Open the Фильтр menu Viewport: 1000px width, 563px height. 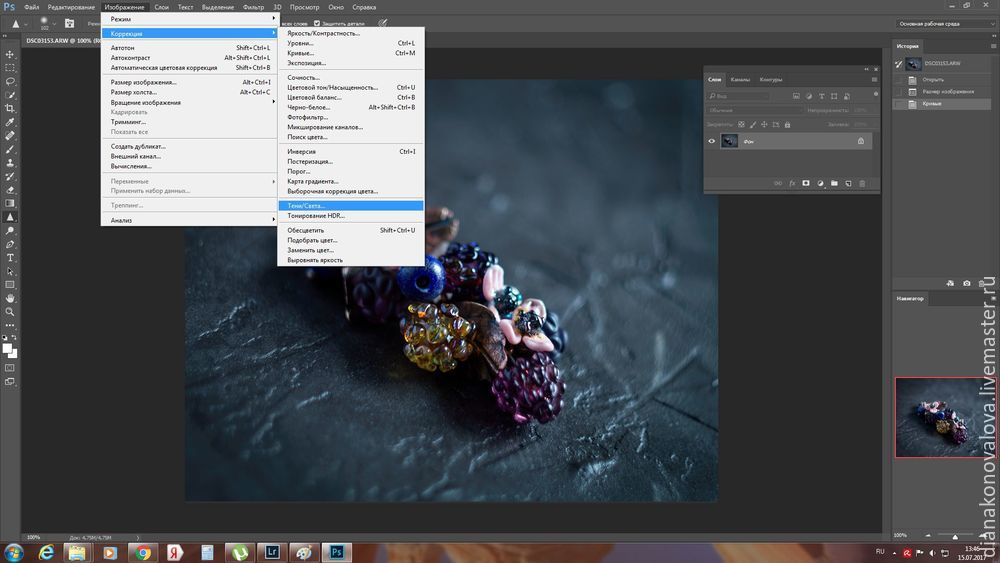(x=253, y=7)
